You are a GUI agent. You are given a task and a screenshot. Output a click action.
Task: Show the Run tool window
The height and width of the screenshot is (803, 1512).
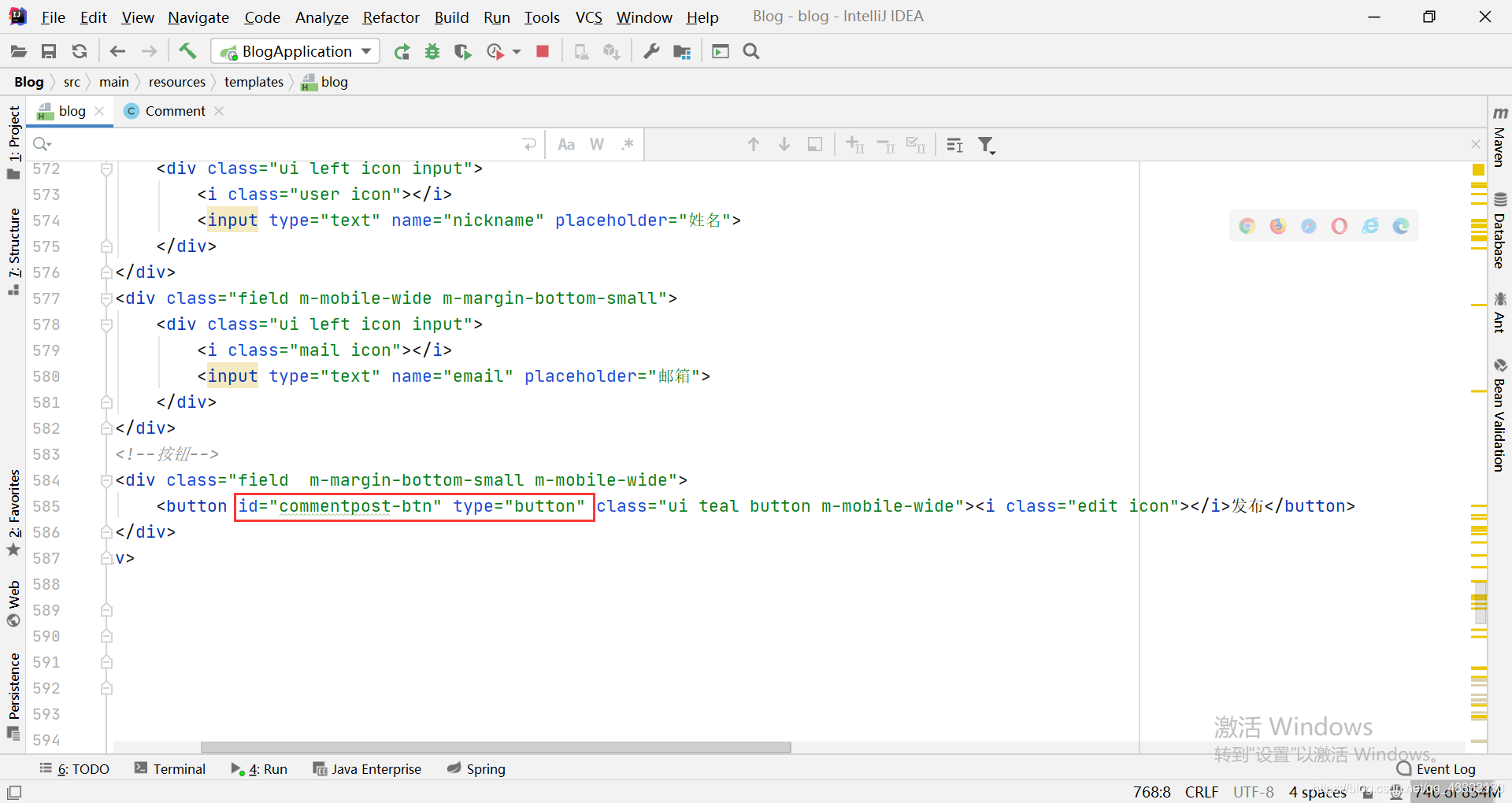(x=259, y=769)
